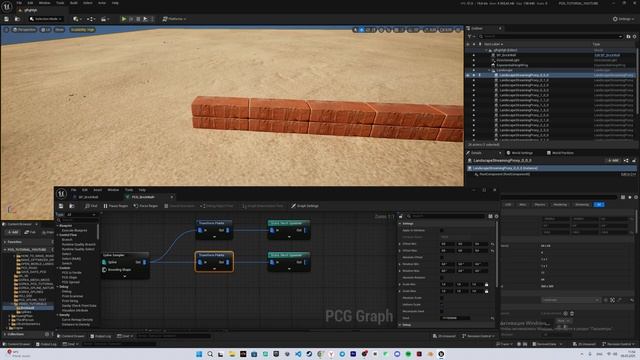
Task: Open the Settings button at top right
Action: point(623,19)
